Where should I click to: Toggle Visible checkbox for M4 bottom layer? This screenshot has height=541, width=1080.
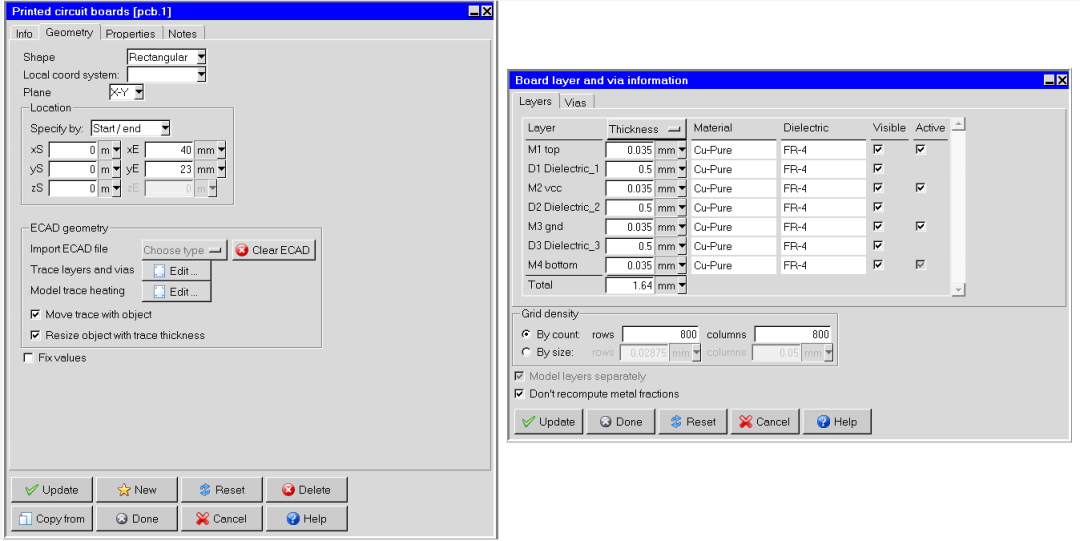878,265
